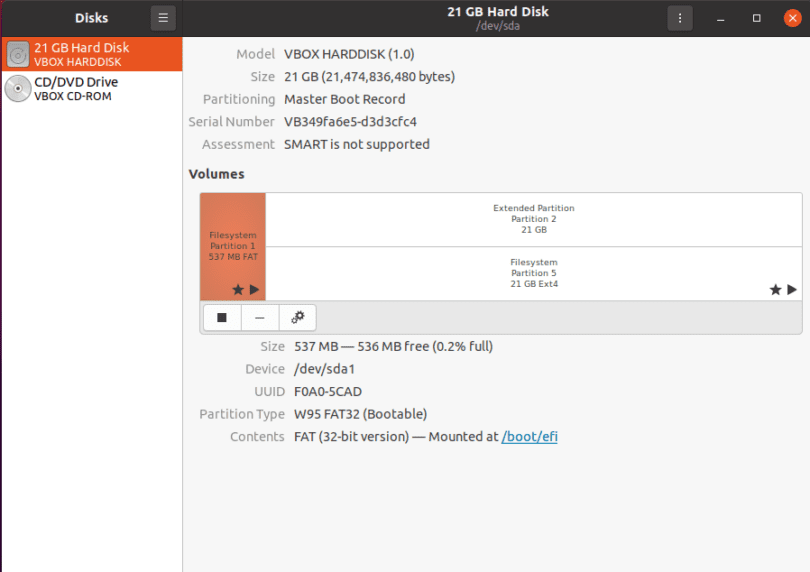The width and height of the screenshot is (810, 572).
Task: Delete selected partition with minus button
Action: 260,317
